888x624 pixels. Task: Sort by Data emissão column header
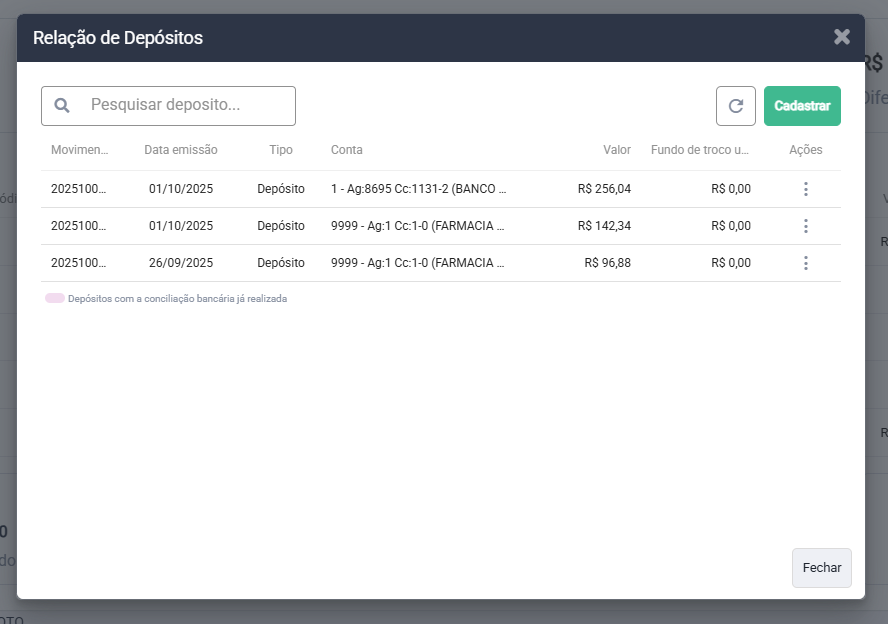pos(180,150)
